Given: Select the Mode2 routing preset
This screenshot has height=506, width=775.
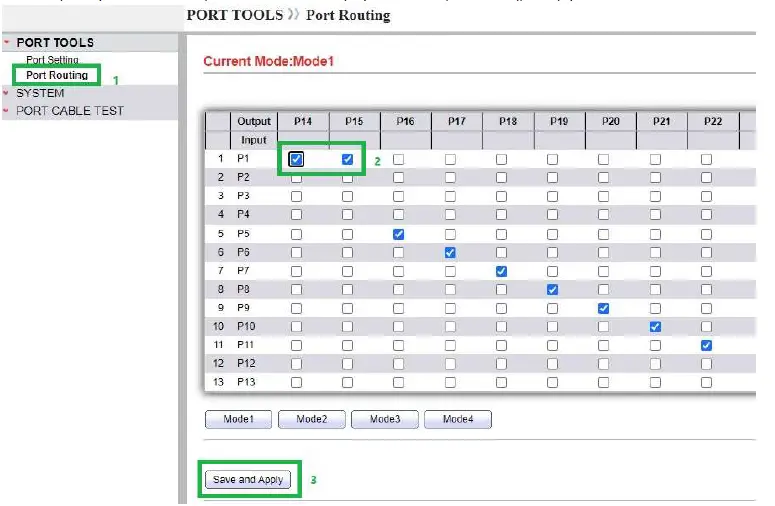Looking at the screenshot, I should click(x=311, y=419).
